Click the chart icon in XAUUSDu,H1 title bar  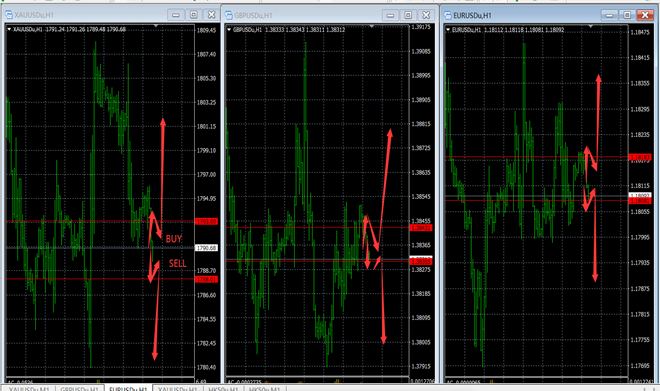point(8,15)
